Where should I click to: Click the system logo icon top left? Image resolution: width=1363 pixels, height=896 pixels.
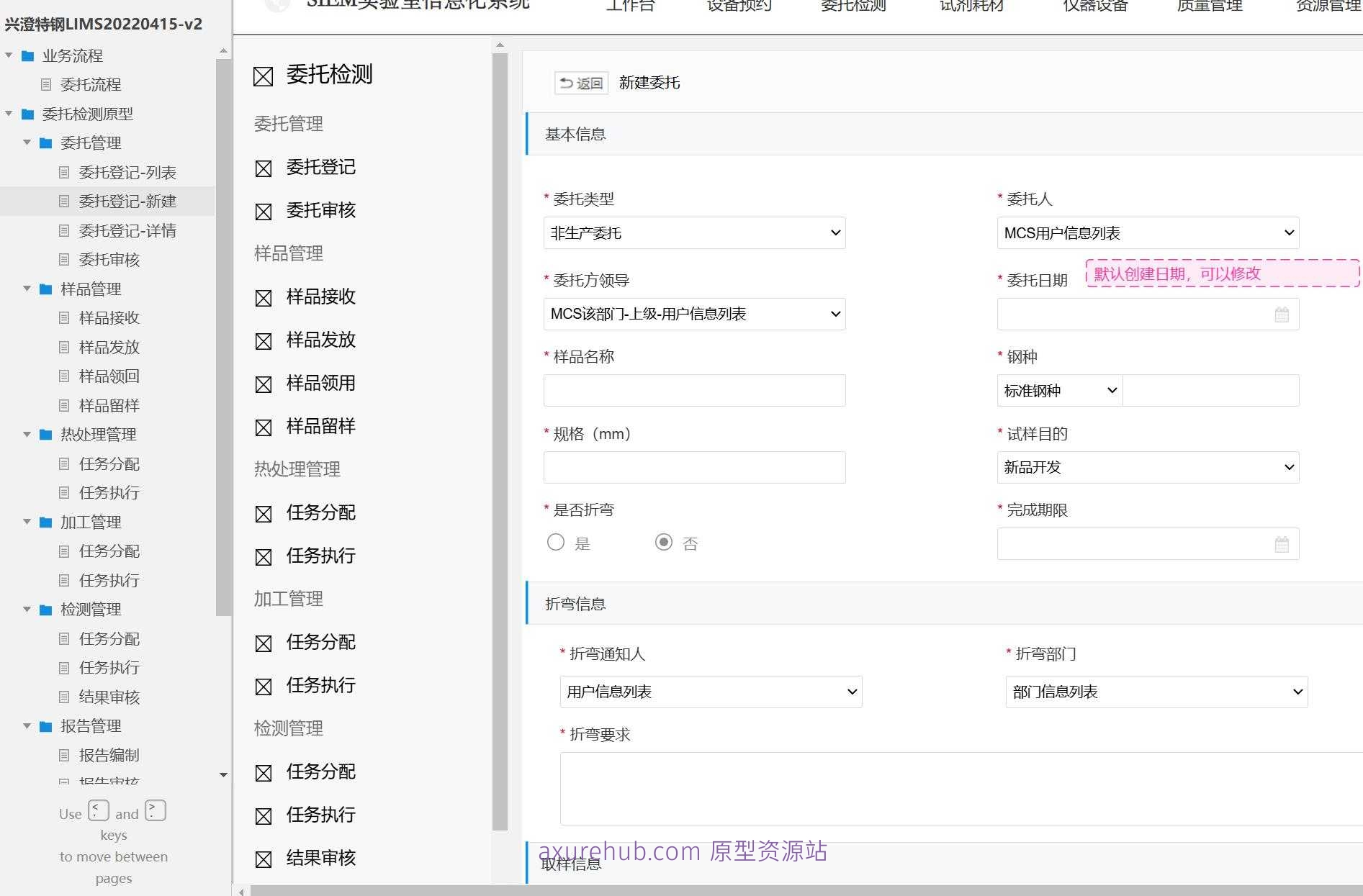[x=276, y=6]
